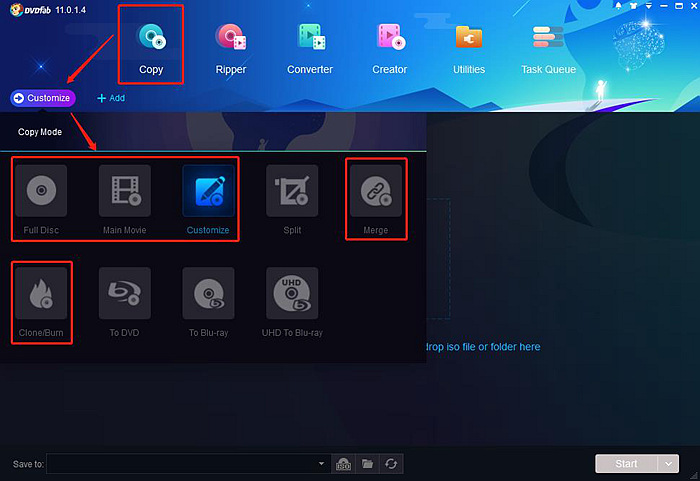Viewport: 700px width, 481px height.
Task: Select To Blu-ray copy mode
Action: [208, 302]
